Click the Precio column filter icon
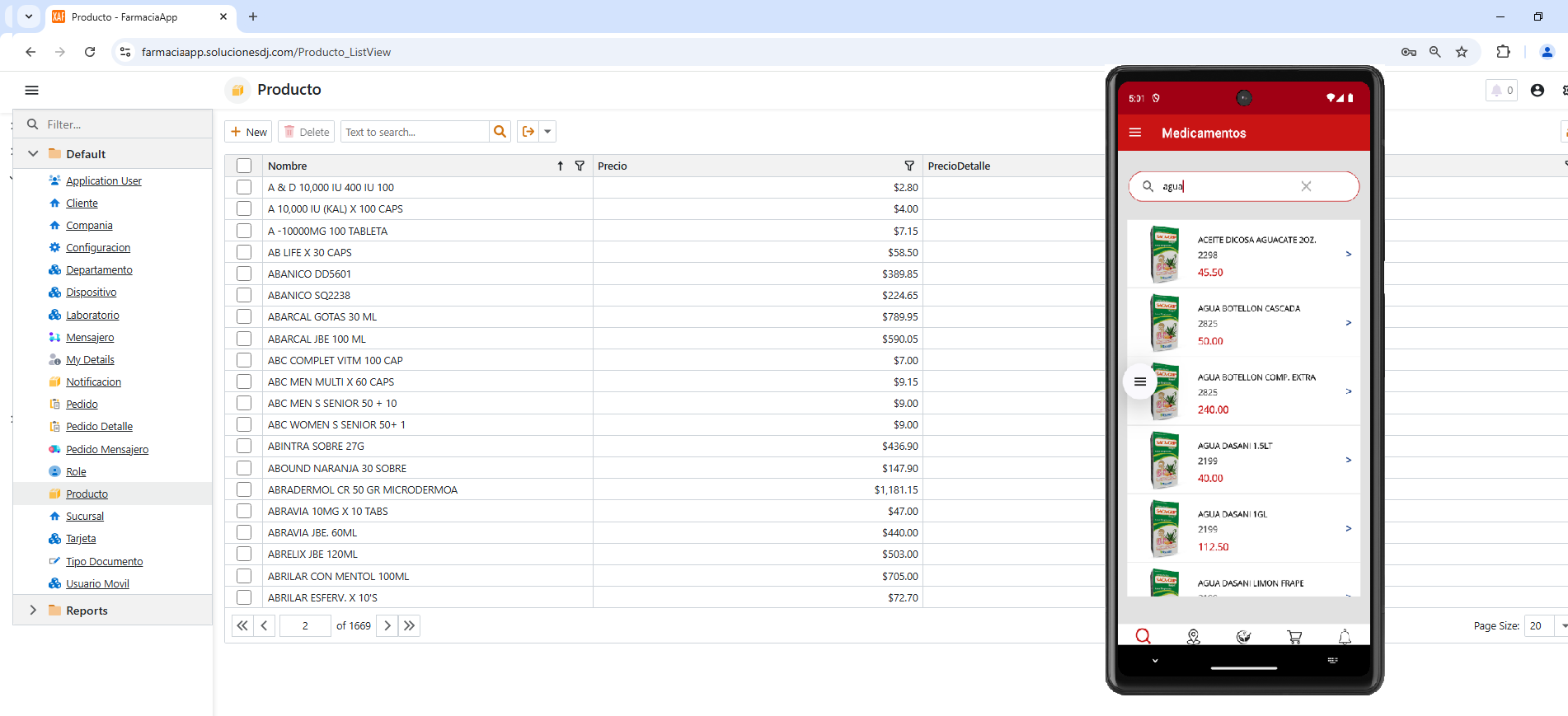Screen dimensions: 1568x716 (909, 166)
